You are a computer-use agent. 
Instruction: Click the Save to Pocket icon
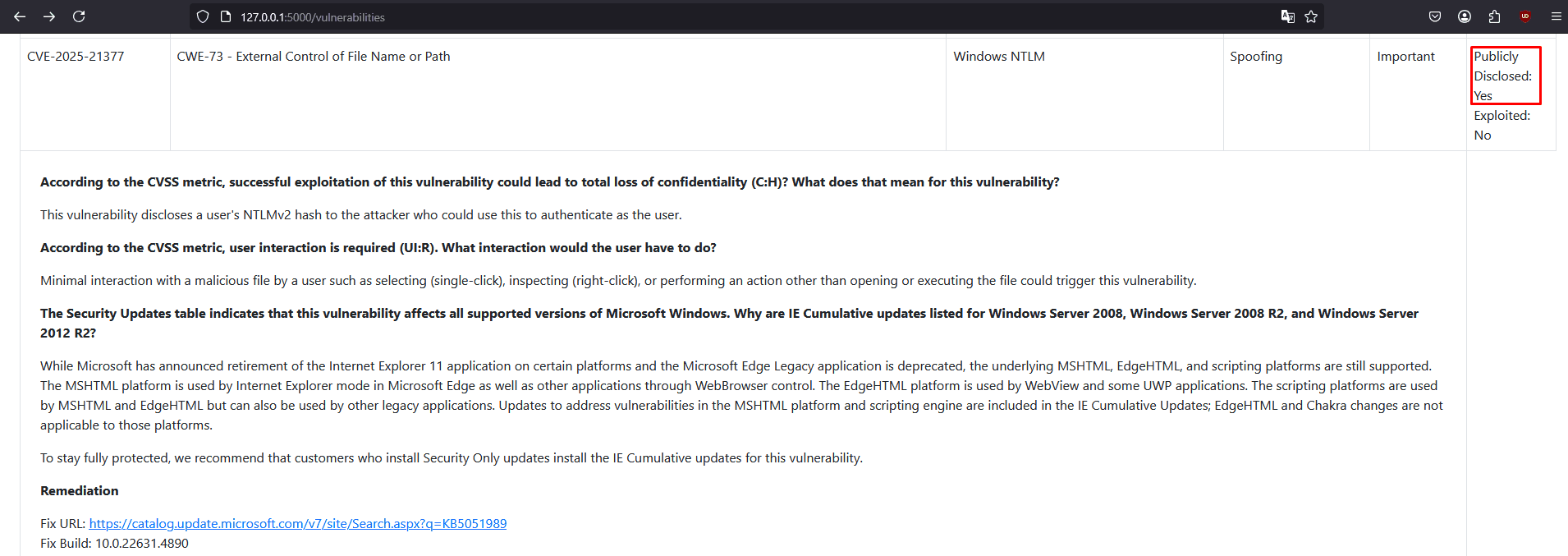(1435, 16)
